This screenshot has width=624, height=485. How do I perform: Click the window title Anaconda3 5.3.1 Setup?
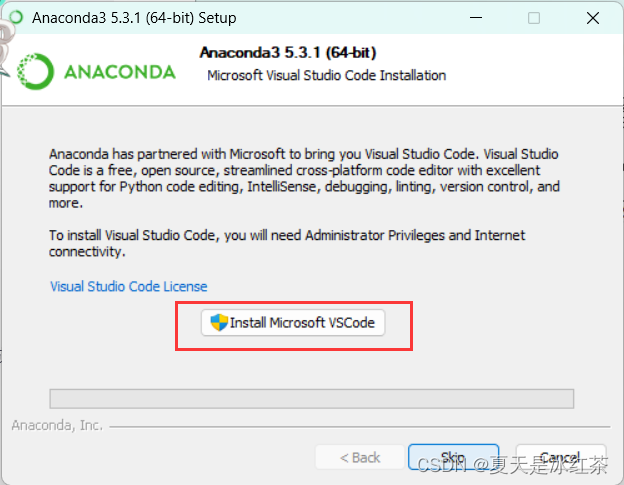point(134,18)
